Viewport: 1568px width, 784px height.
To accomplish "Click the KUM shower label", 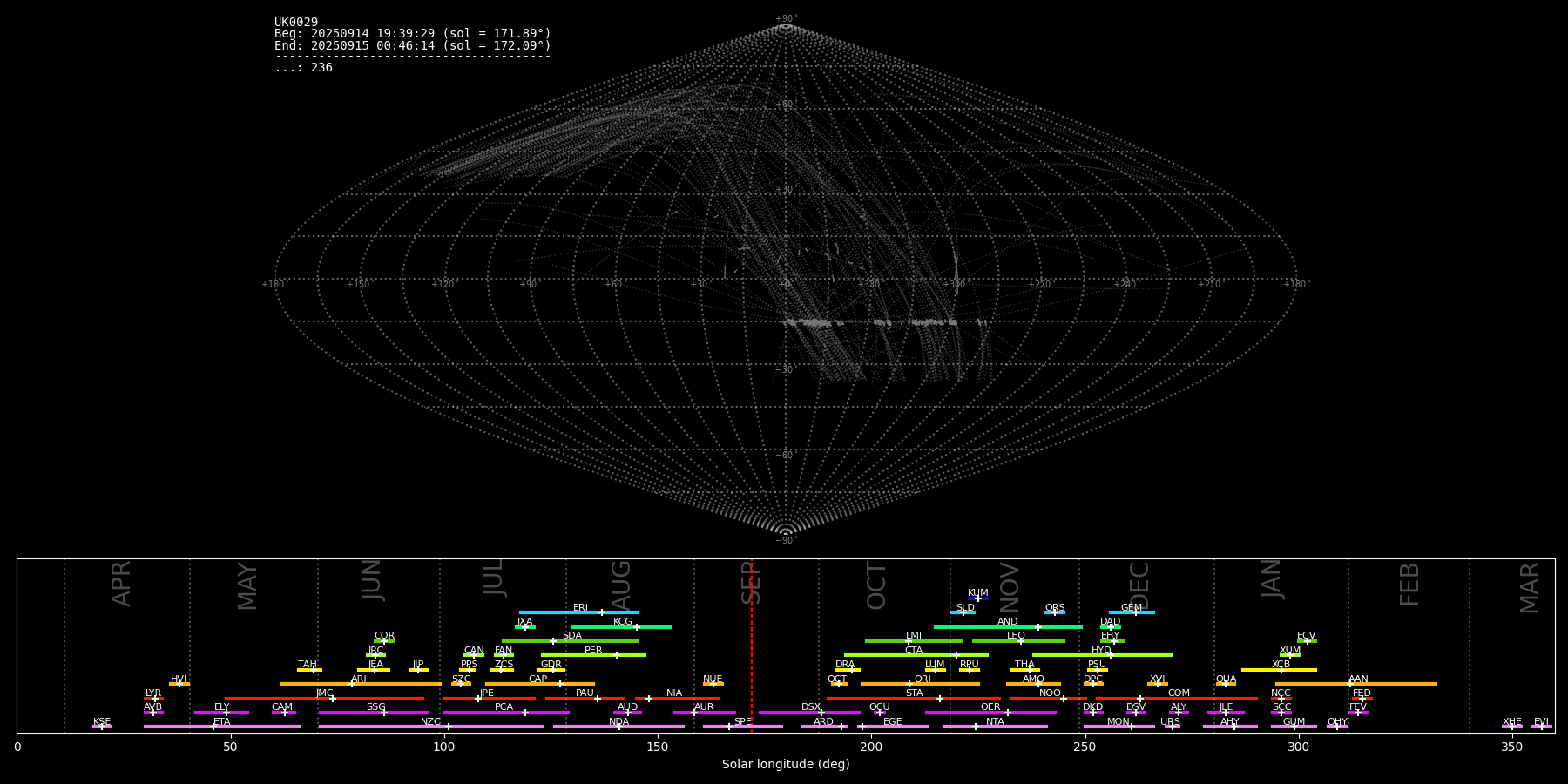I will click(978, 593).
